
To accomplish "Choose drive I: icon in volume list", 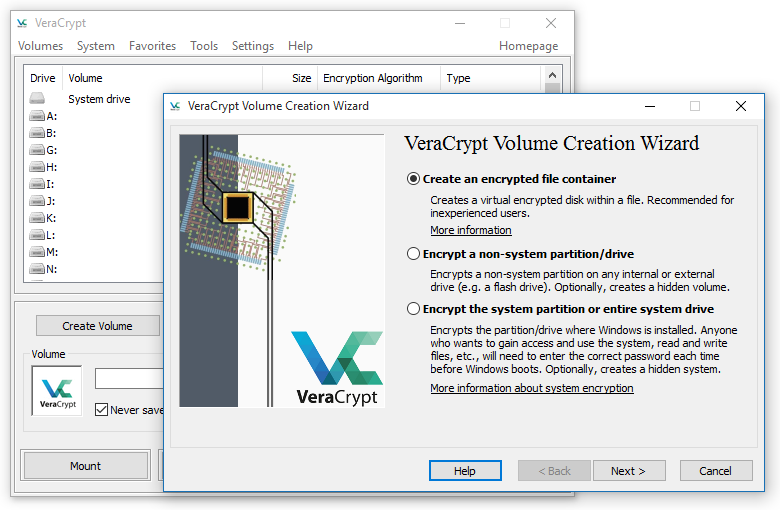I will (x=37, y=184).
